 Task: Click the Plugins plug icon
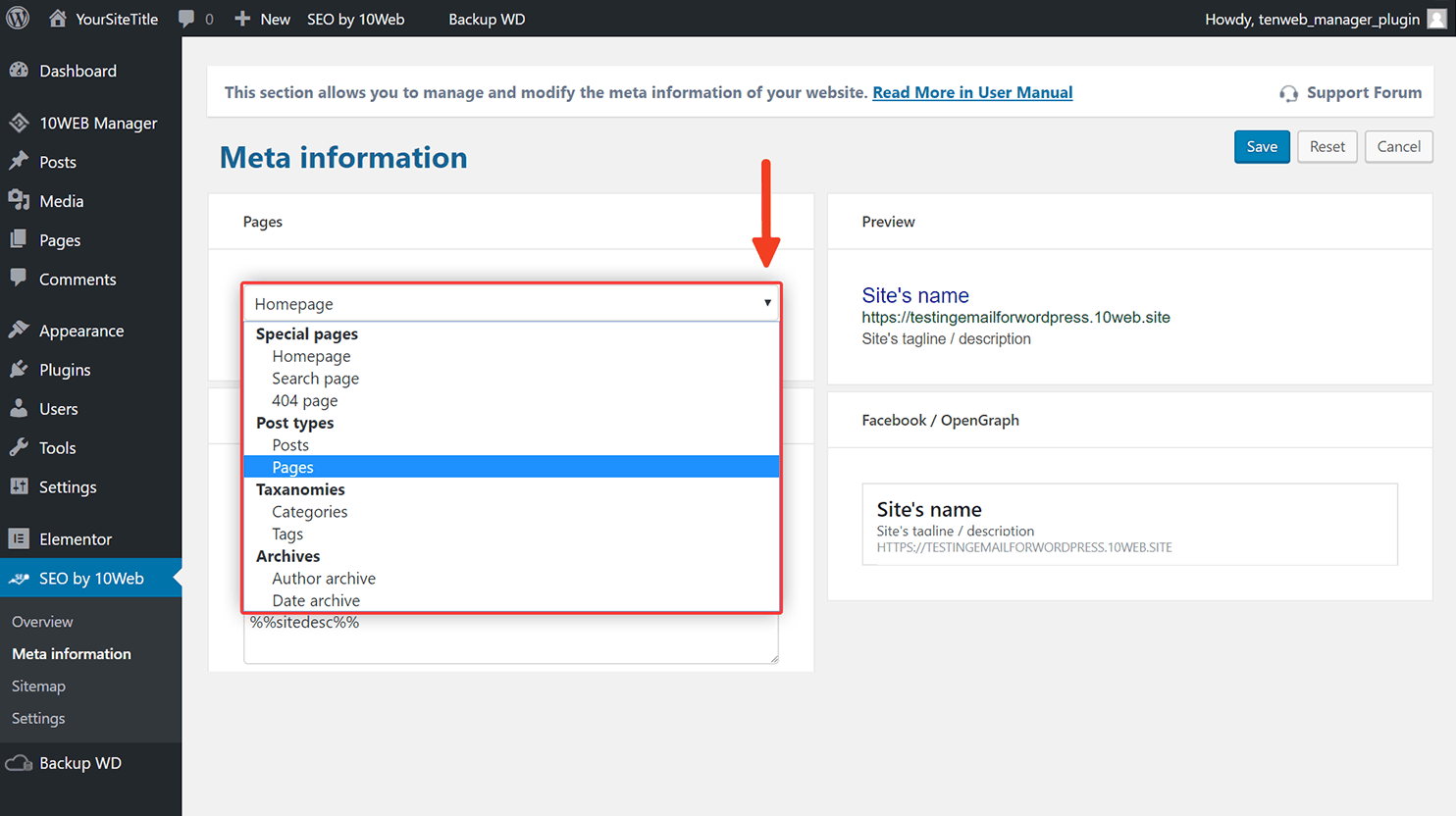coord(19,369)
